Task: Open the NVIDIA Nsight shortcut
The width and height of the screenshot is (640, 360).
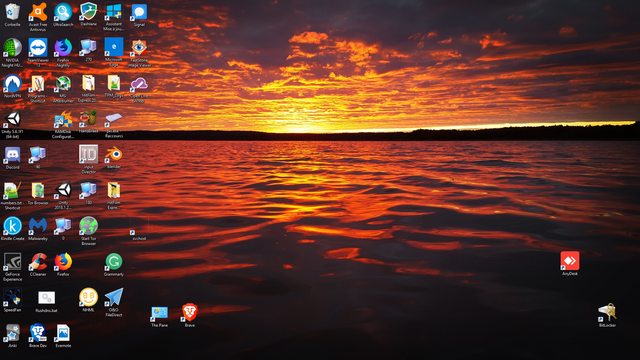Action: (12, 48)
